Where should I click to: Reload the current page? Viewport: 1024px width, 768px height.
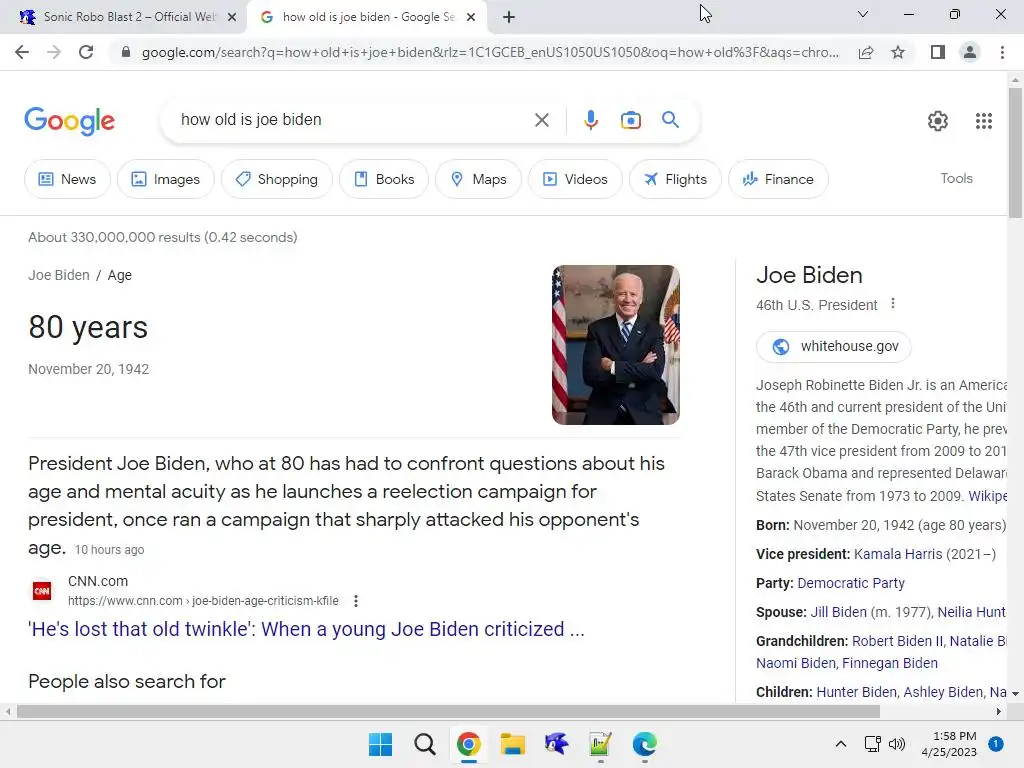pos(86,52)
